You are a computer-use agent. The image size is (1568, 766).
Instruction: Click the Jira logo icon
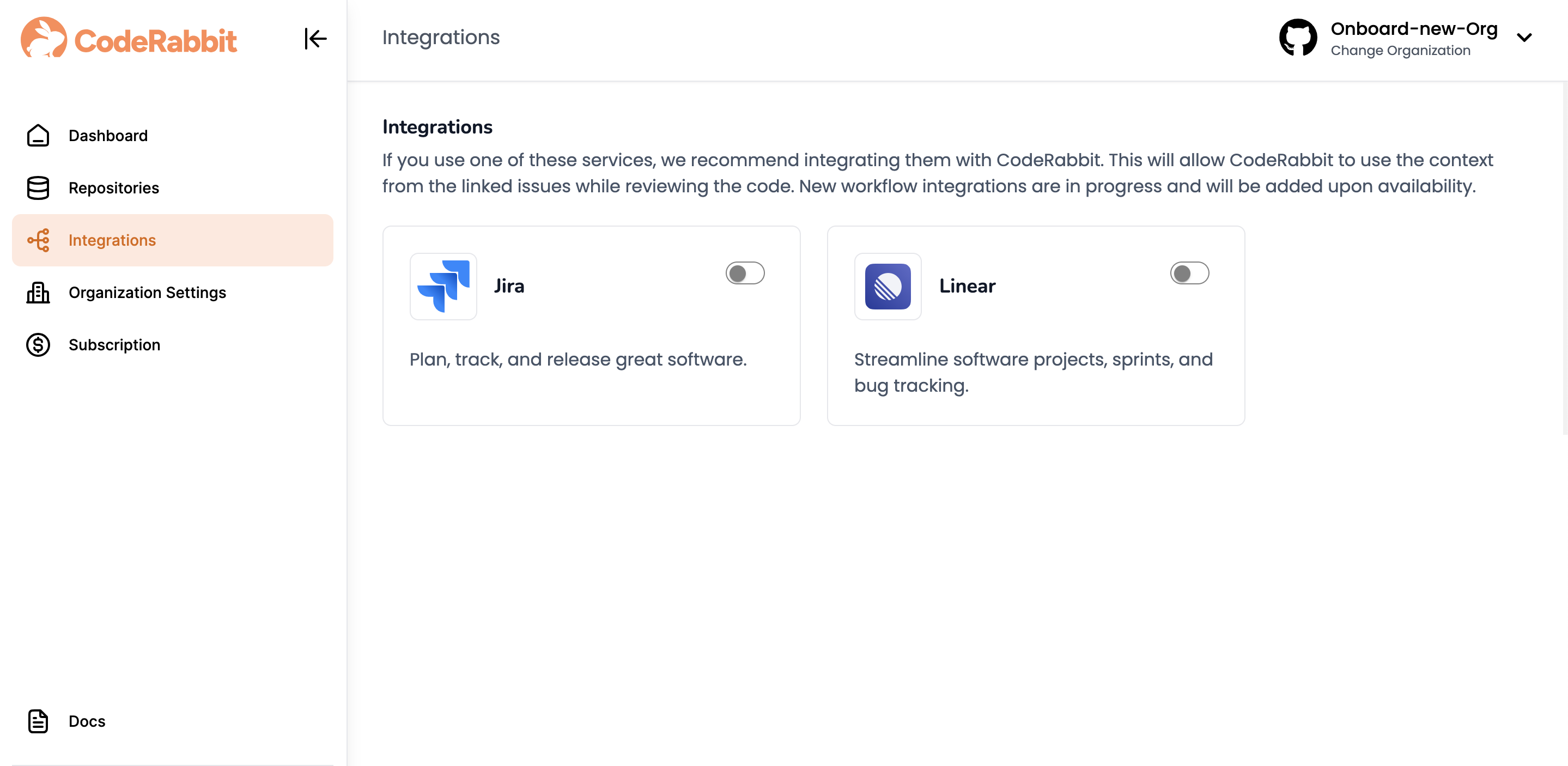[x=443, y=286]
